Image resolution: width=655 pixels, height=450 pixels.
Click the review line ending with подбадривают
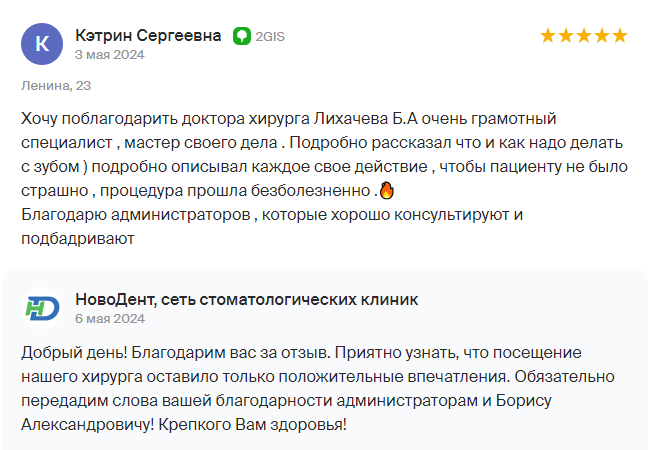(x=78, y=239)
